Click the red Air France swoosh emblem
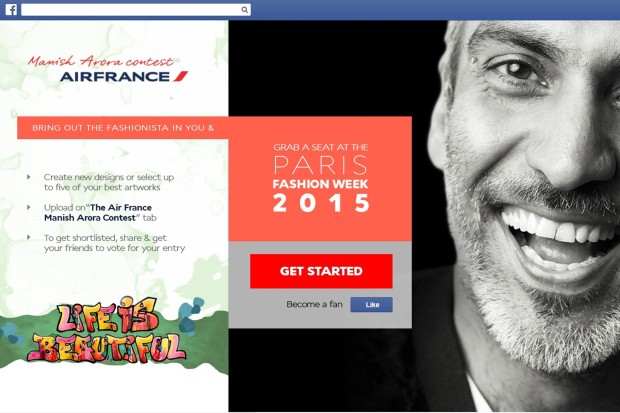 point(180,76)
